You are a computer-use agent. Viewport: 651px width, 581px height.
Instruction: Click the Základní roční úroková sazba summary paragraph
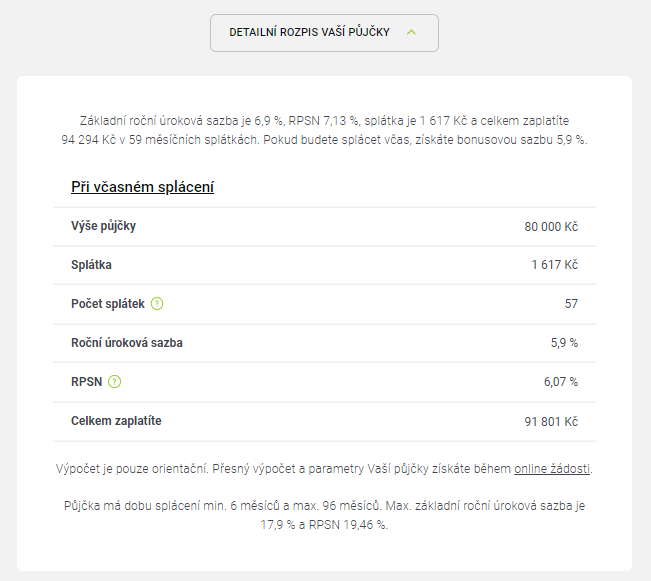[324, 130]
